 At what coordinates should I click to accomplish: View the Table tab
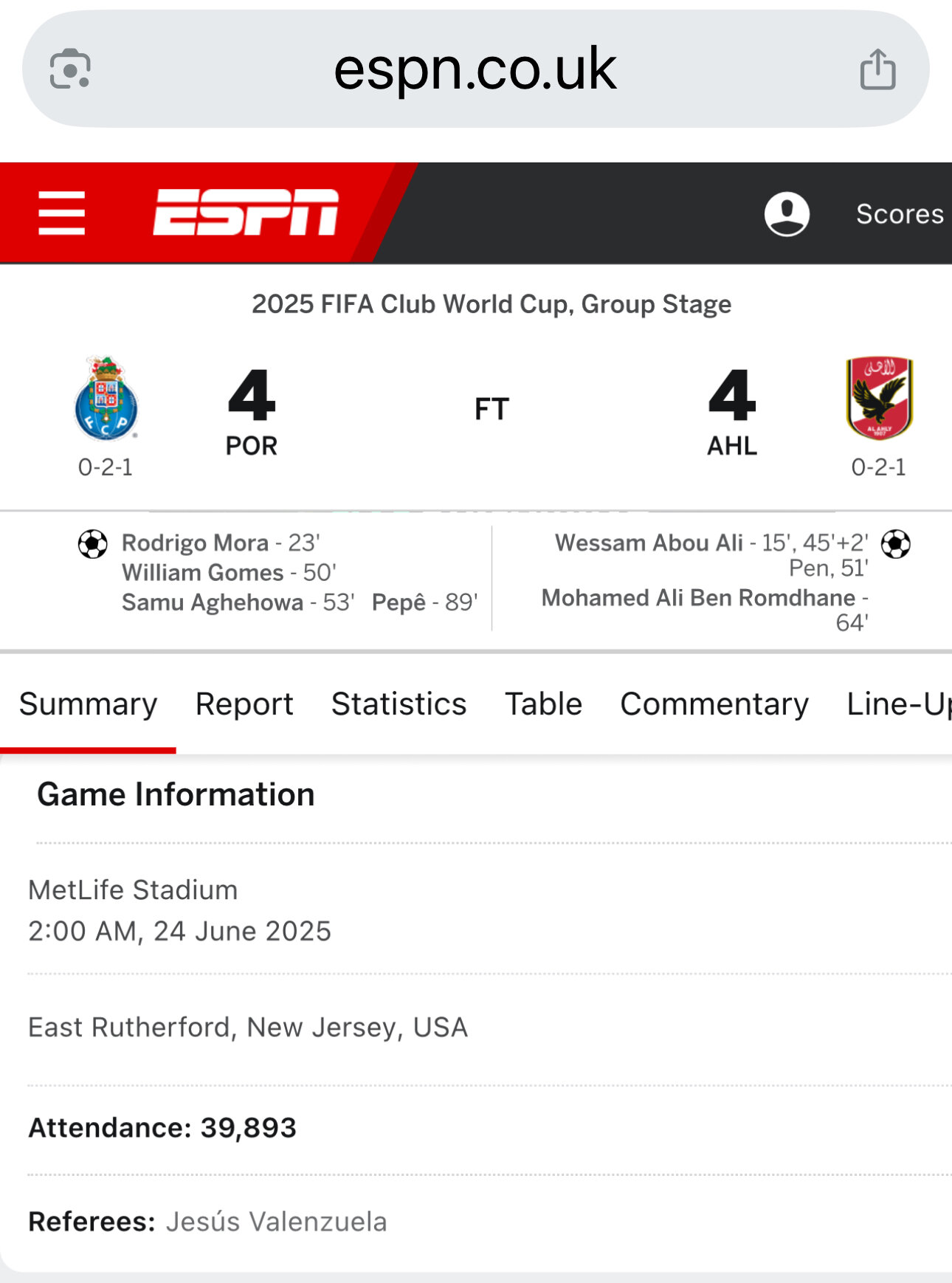click(543, 704)
